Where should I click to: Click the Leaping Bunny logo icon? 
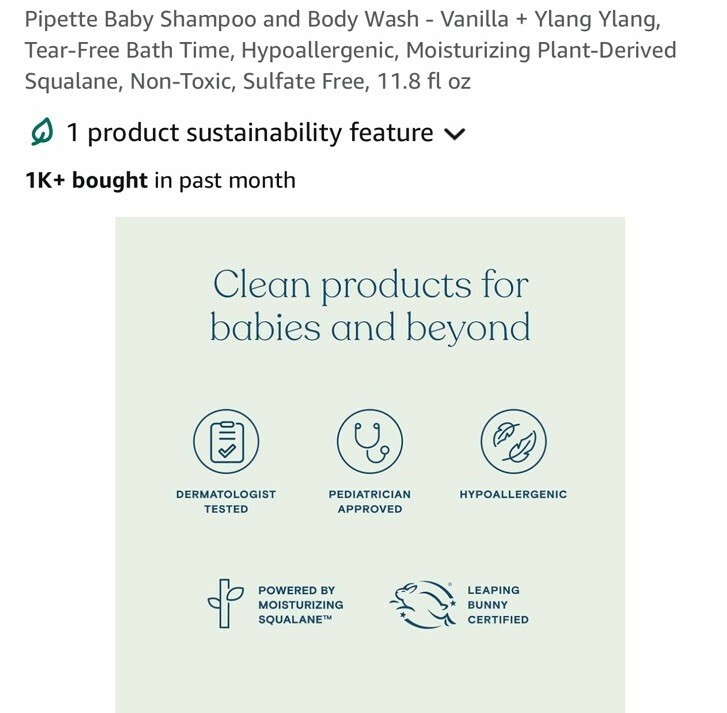tap(422, 604)
